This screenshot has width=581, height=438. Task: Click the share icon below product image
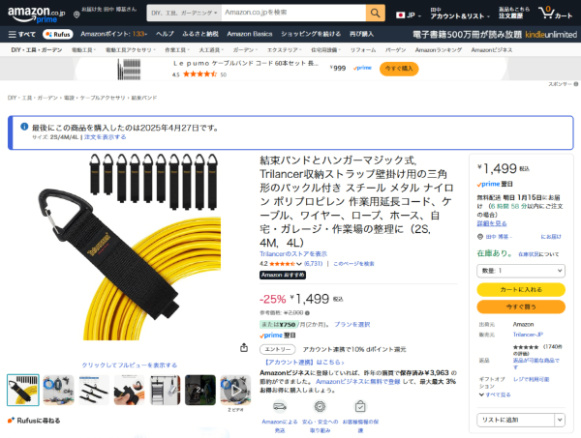pyautogui.click(x=244, y=348)
